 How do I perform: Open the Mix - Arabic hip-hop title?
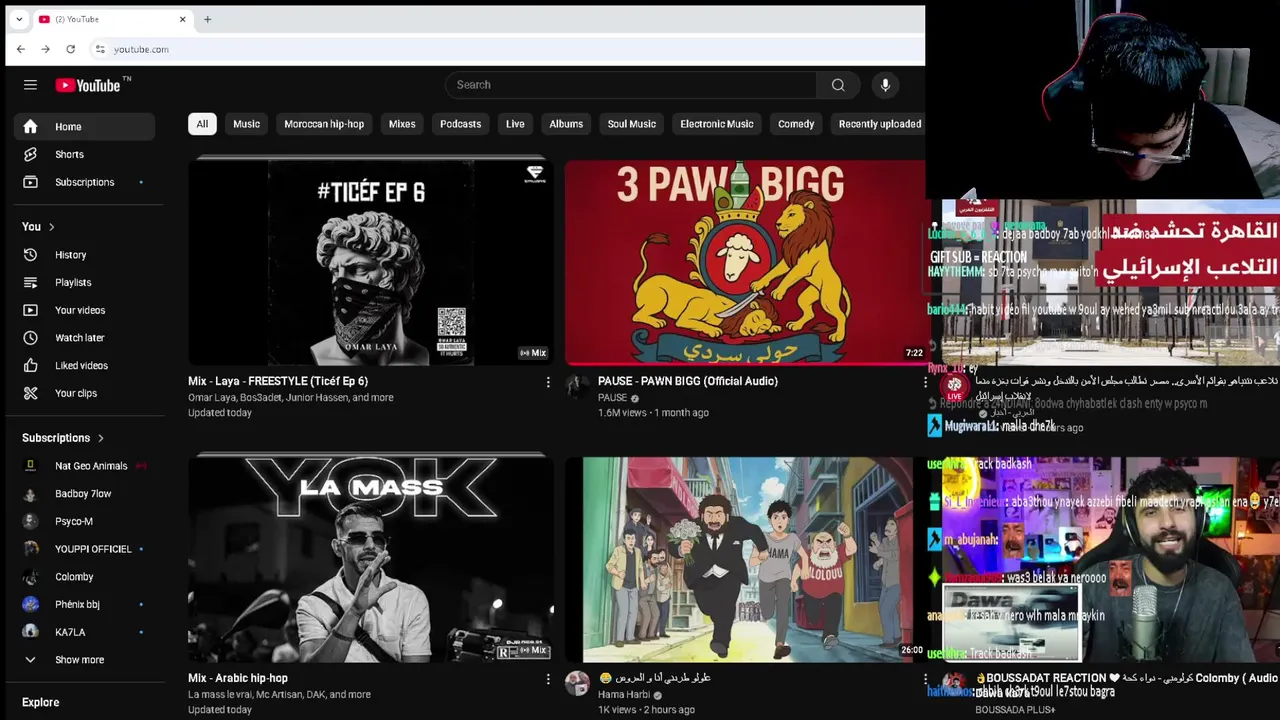pyautogui.click(x=238, y=678)
